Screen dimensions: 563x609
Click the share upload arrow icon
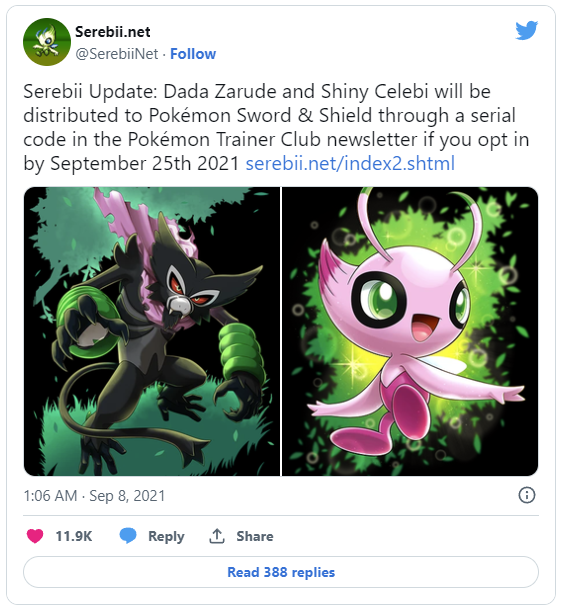click(x=217, y=536)
